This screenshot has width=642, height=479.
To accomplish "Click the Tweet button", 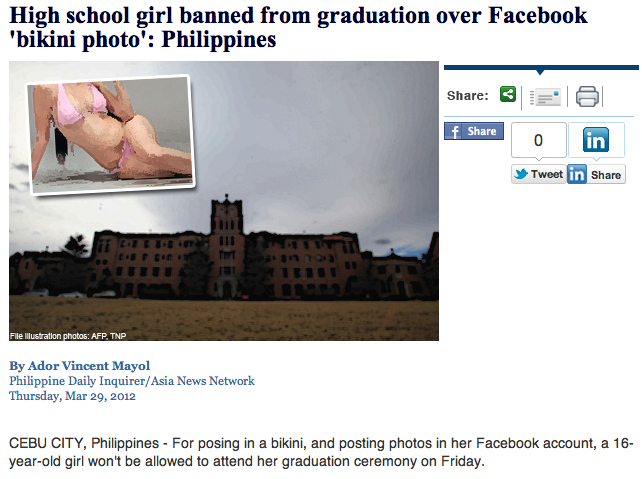I will pos(538,174).
